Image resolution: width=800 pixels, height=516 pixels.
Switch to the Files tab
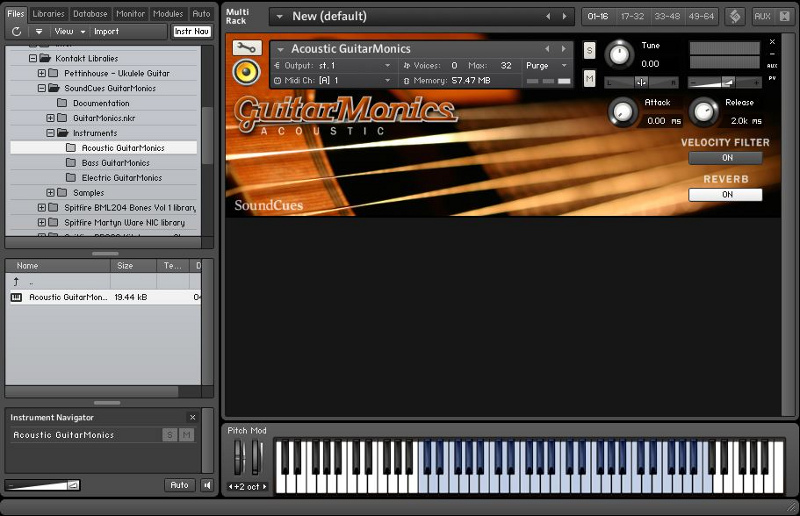tap(15, 14)
